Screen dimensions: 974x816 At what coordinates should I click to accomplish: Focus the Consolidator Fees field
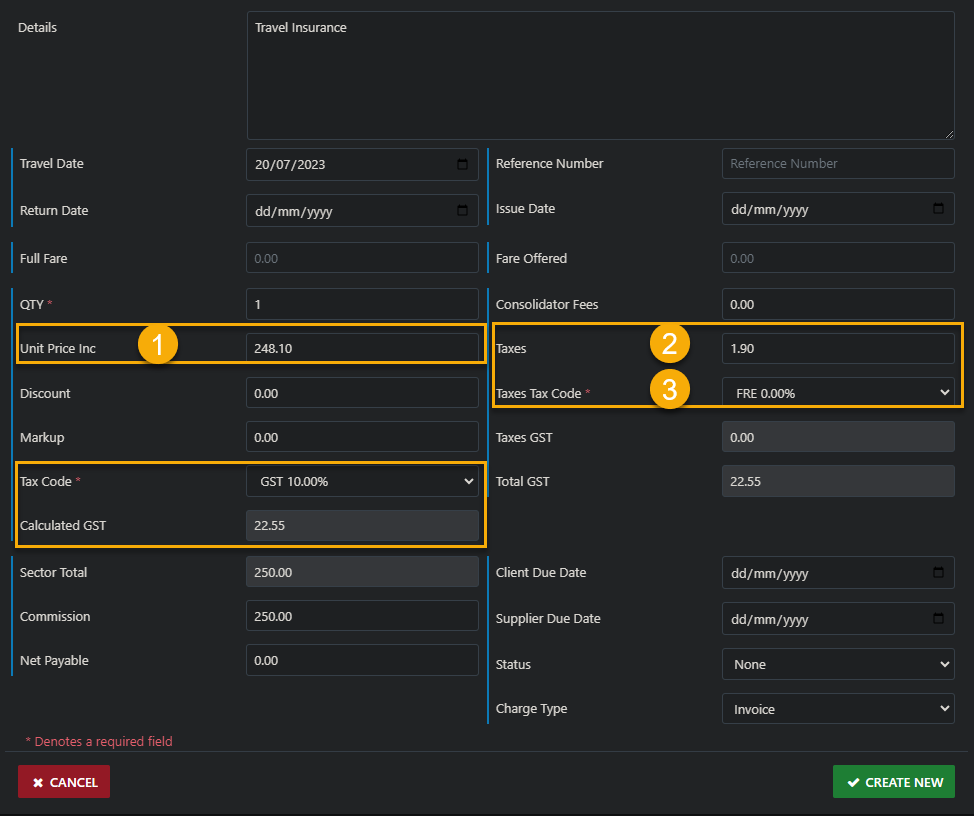(x=838, y=304)
